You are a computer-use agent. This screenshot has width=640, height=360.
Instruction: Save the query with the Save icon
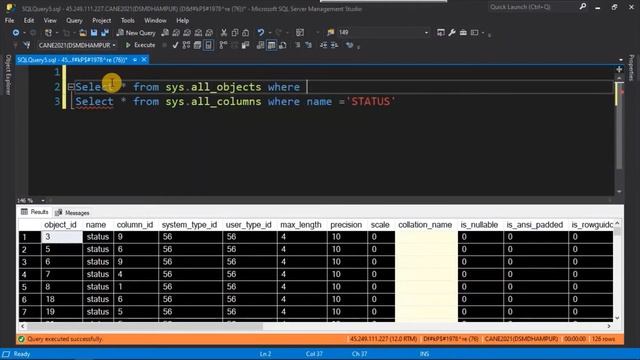click(94, 33)
